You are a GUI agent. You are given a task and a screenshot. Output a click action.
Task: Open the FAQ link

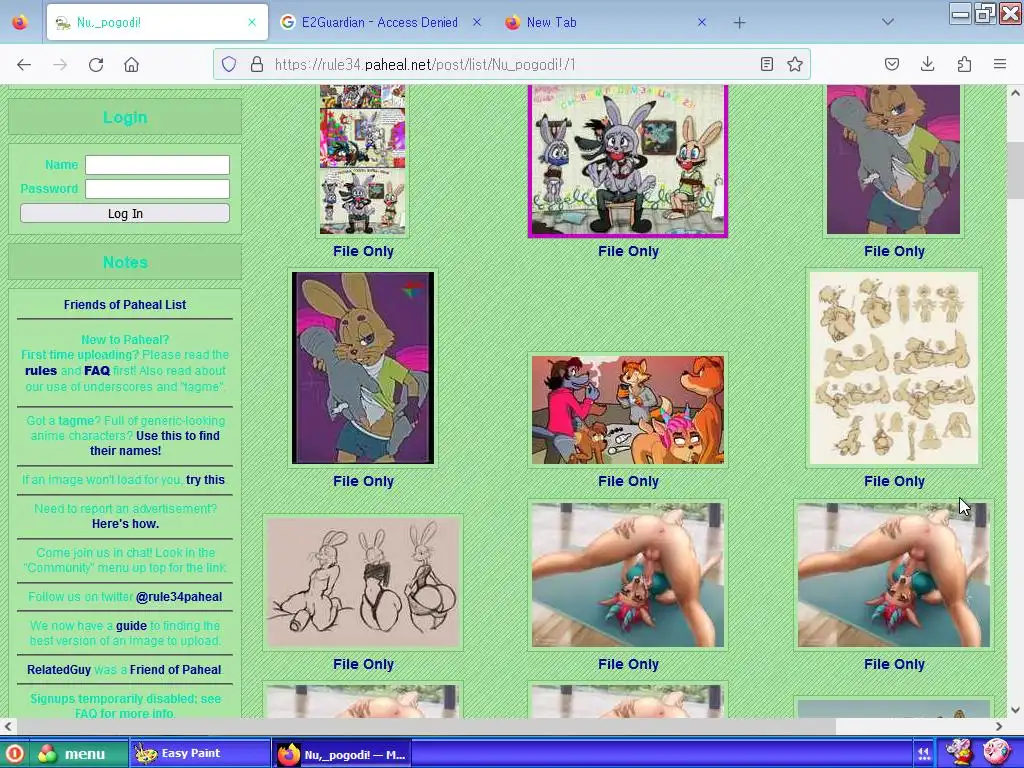[97, 370]
